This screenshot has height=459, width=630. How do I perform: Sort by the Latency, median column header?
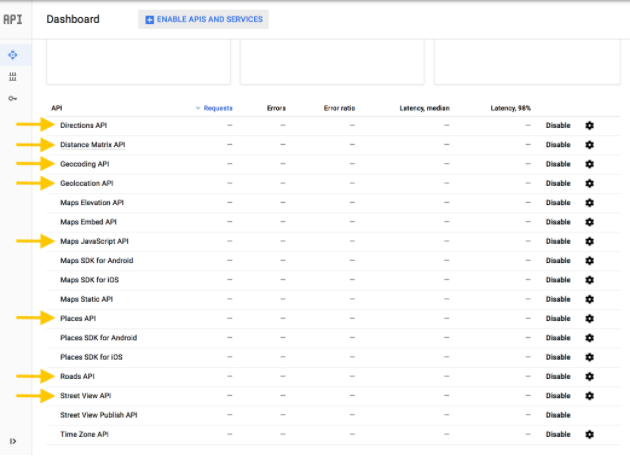[x=425, y=108]
